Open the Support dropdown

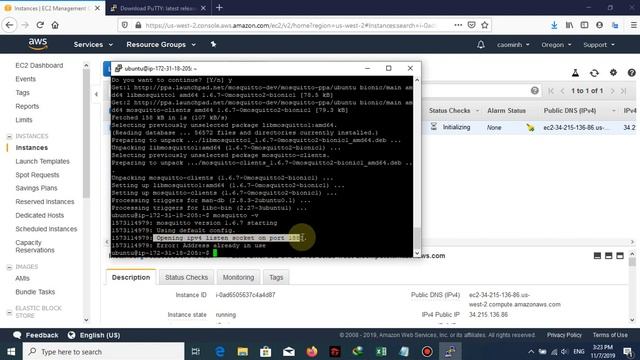(x=599, y=44)
